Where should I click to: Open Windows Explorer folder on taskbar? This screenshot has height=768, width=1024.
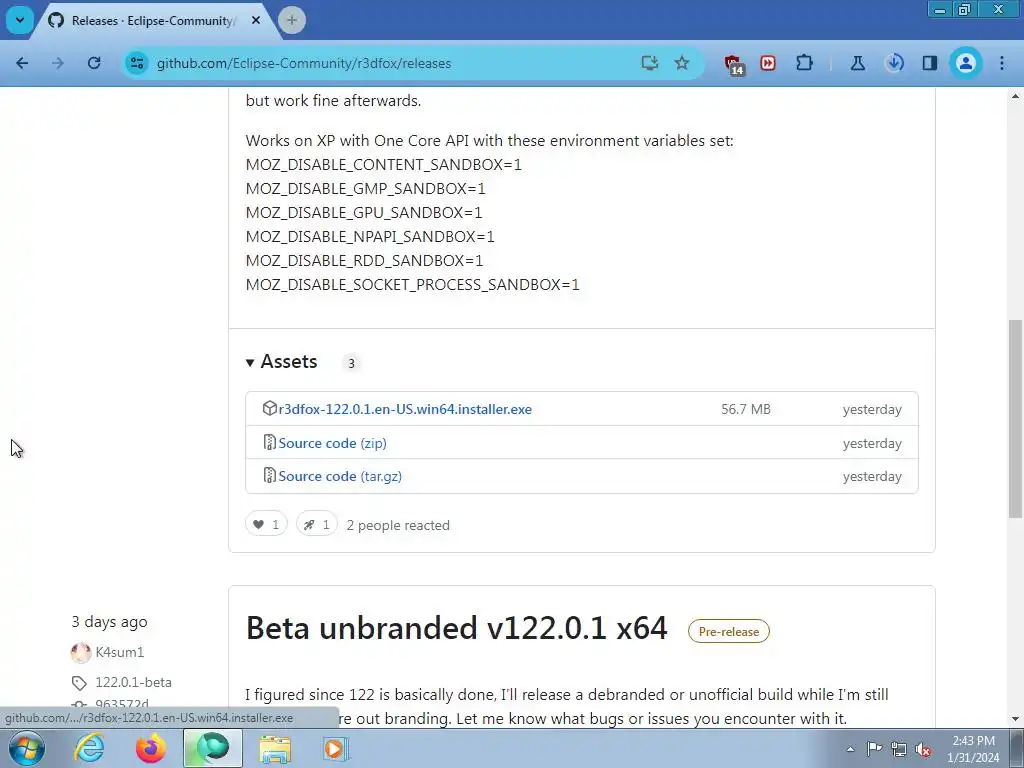(275, 748)
